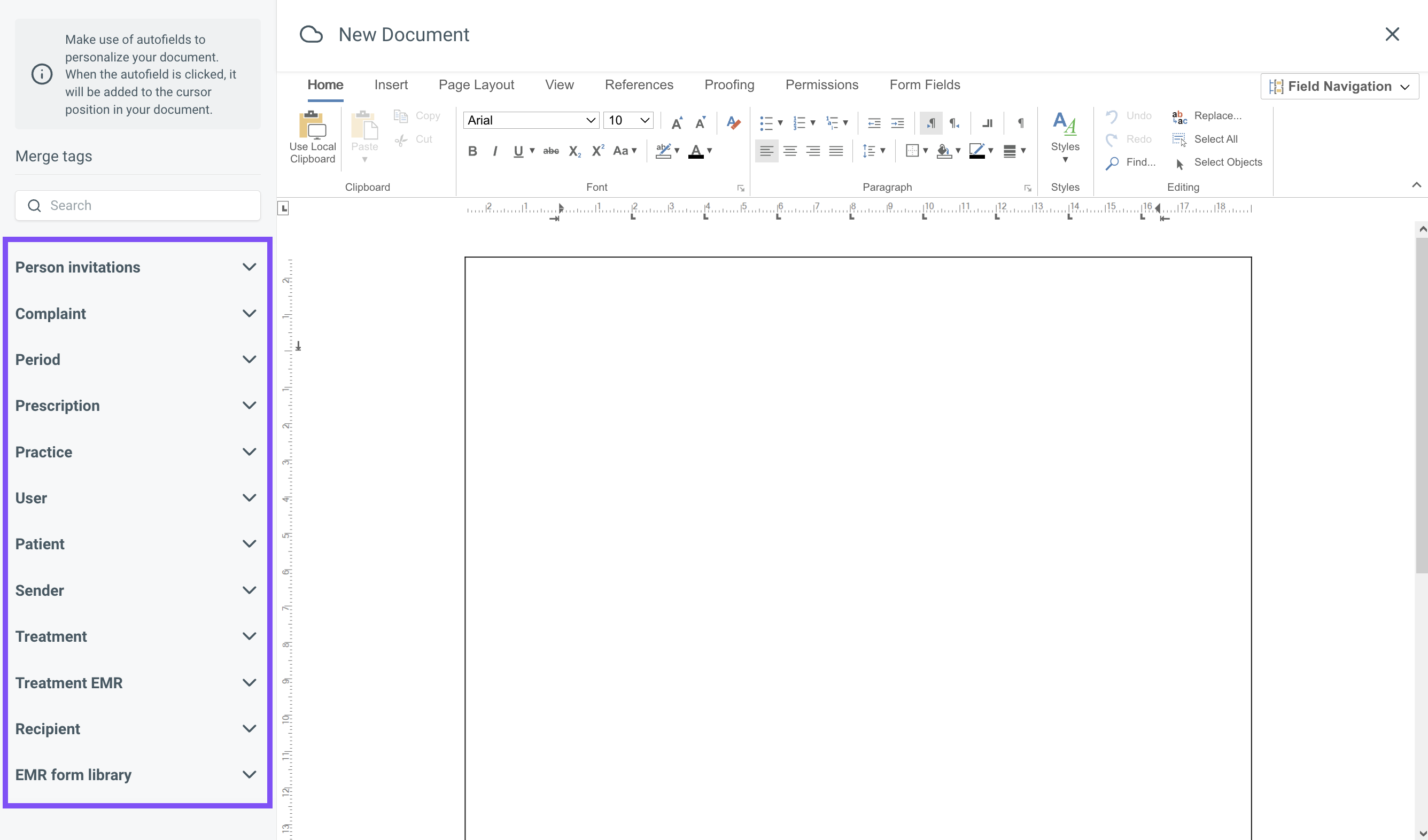
Task: Click the Undo button
Action: coord(1128,116)
